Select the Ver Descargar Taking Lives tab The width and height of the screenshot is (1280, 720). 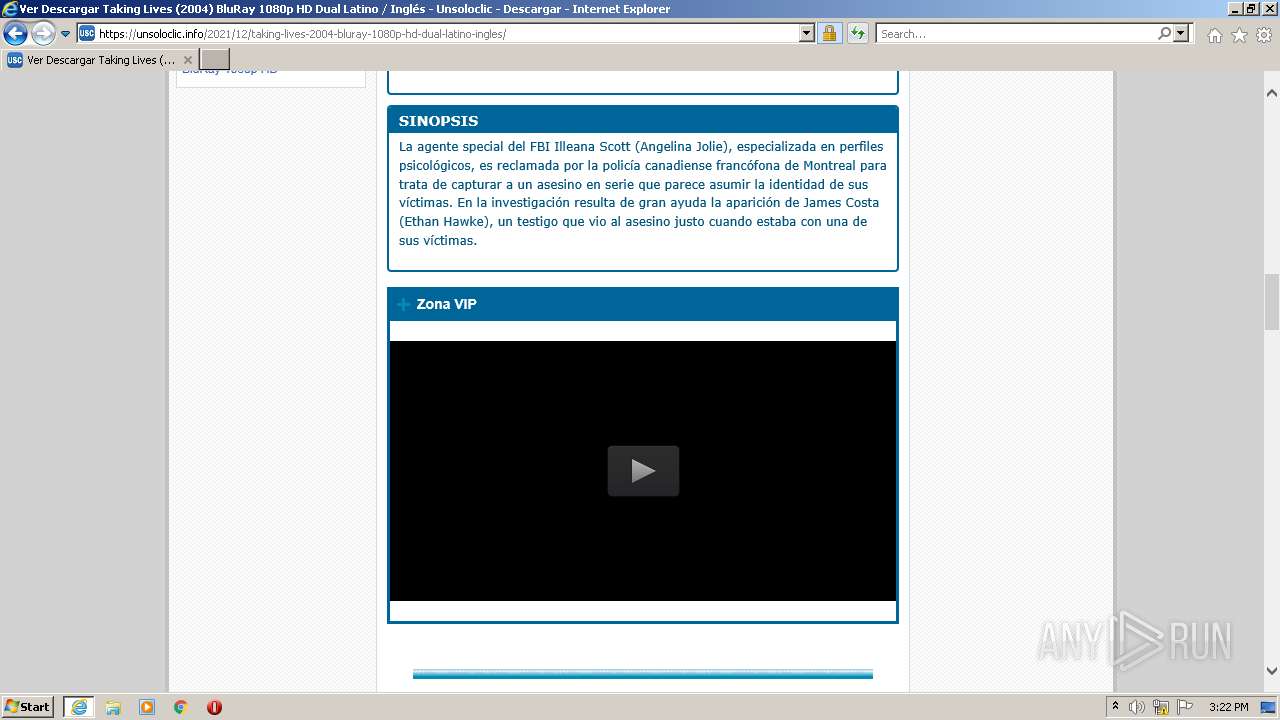100,60
